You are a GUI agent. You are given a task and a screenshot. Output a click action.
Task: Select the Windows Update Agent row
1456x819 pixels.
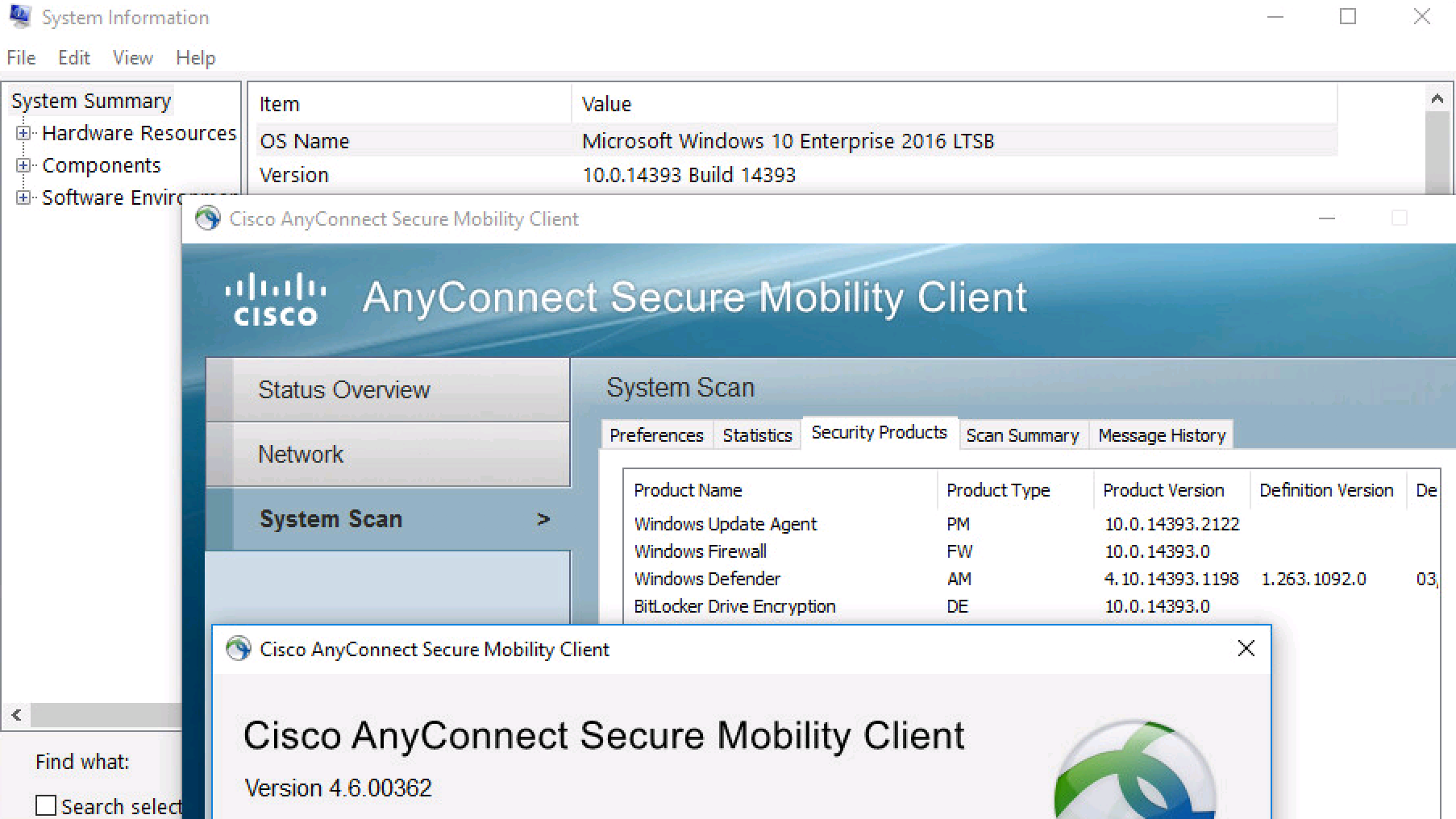pos(1032,524)
